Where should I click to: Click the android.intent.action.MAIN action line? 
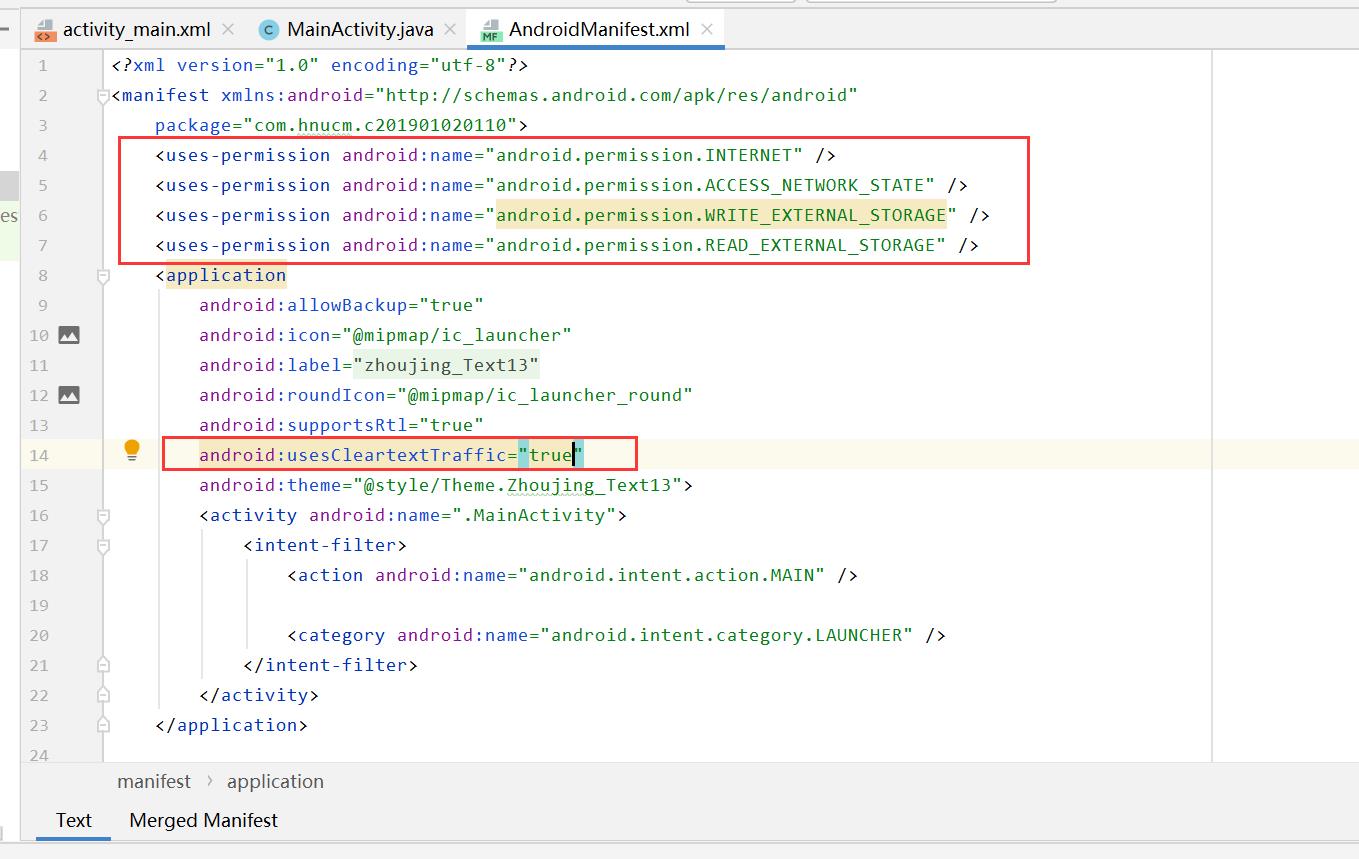tap(572, 575)
